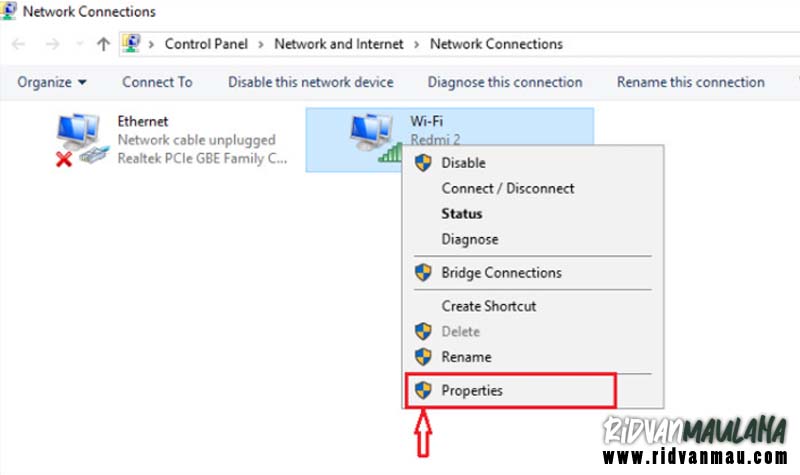Click the shield icon next to Rename

point(423,357)
